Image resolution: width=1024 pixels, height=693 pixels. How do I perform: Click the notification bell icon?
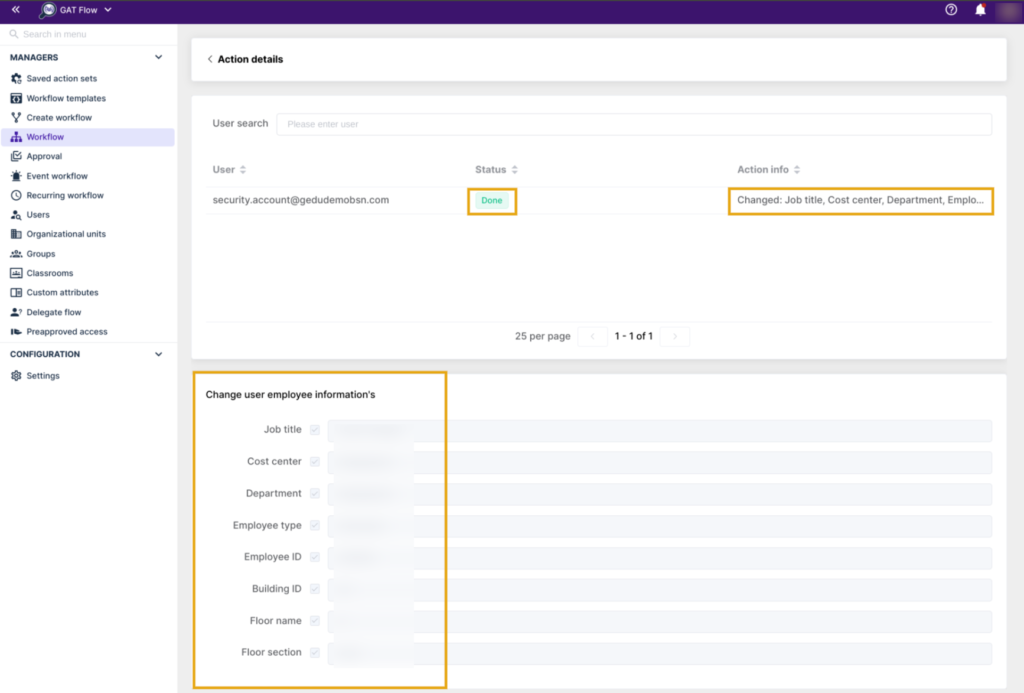pos(979,10)
